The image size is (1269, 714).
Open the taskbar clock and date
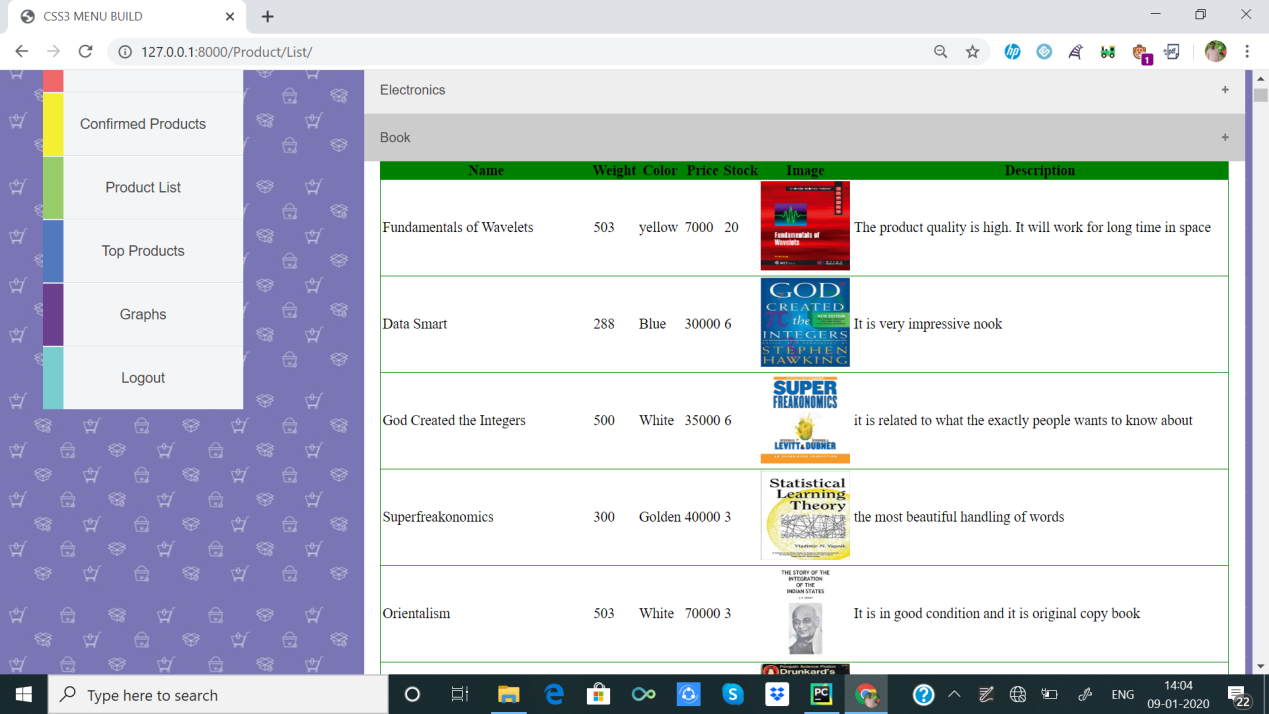[x=1179, y=694]
